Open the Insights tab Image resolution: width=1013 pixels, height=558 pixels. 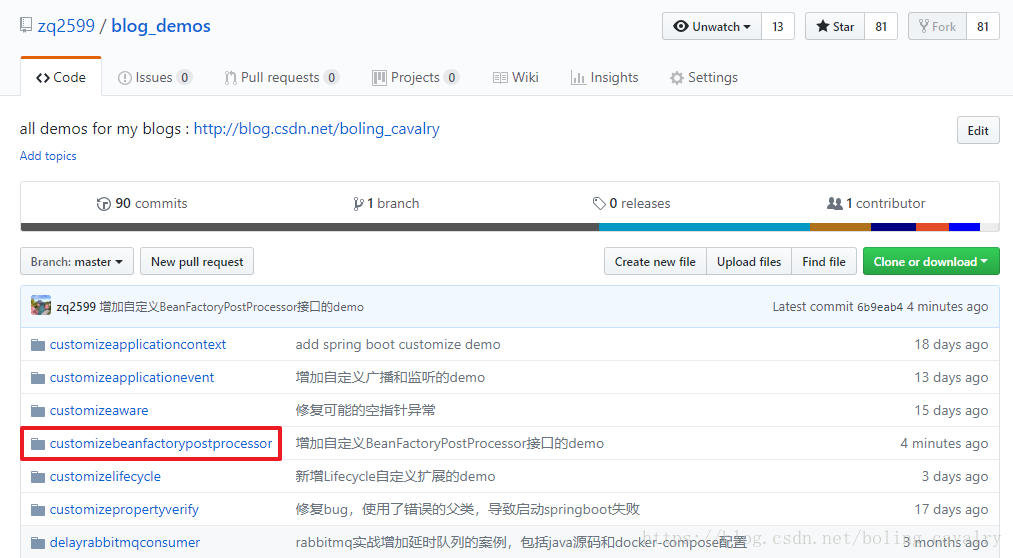[605, 78]
